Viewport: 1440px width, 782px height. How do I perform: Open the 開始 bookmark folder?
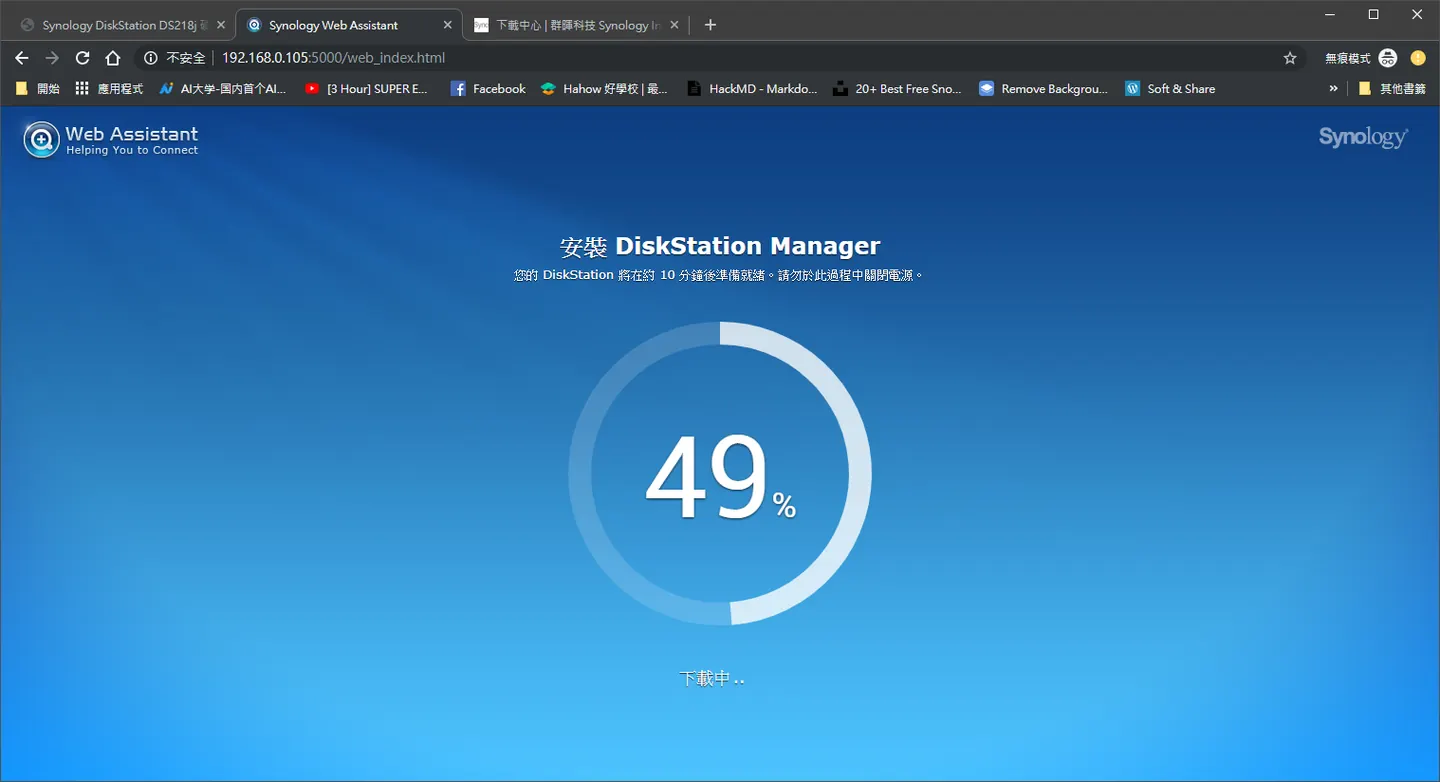pos(38,89)
